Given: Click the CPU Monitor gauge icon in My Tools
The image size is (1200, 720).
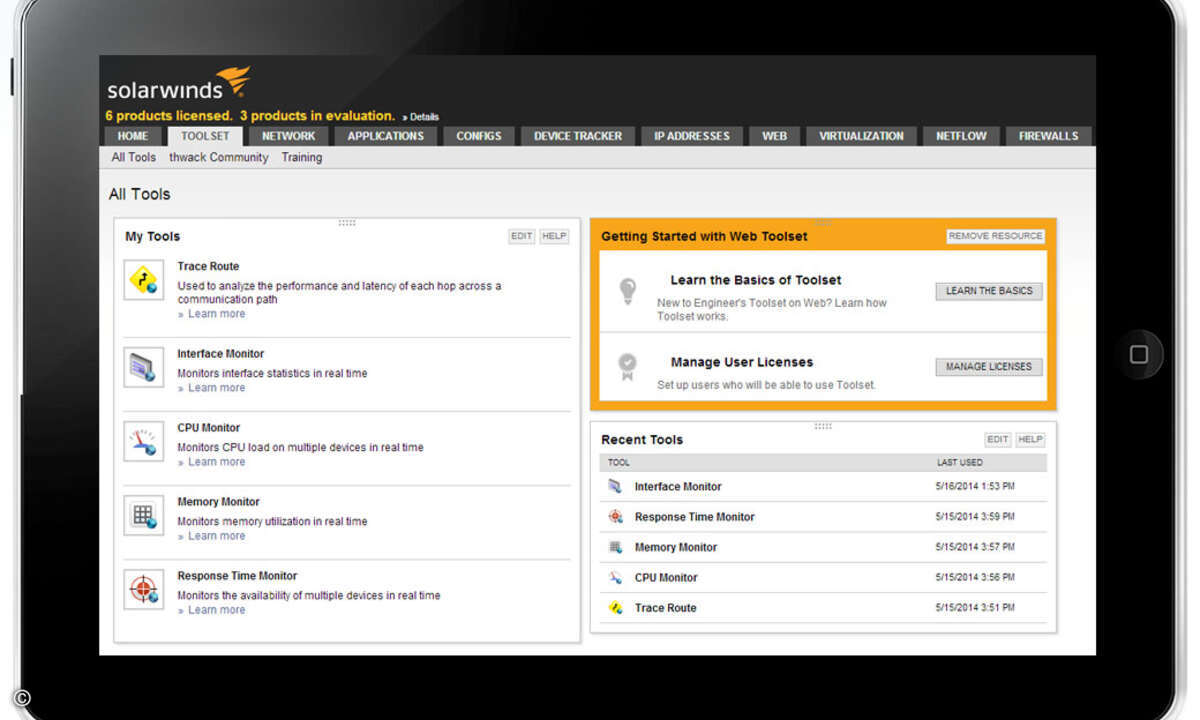Looking at the screenshot, I should (x=144, y=442).
